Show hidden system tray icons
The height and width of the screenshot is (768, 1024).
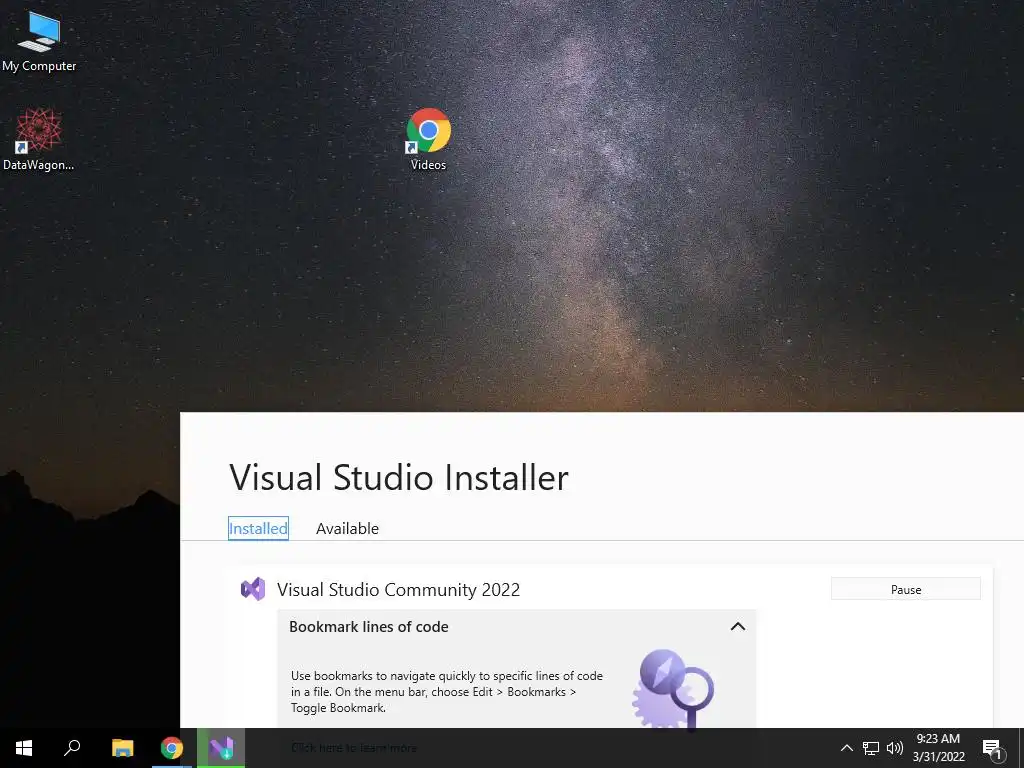click(846, 748)
